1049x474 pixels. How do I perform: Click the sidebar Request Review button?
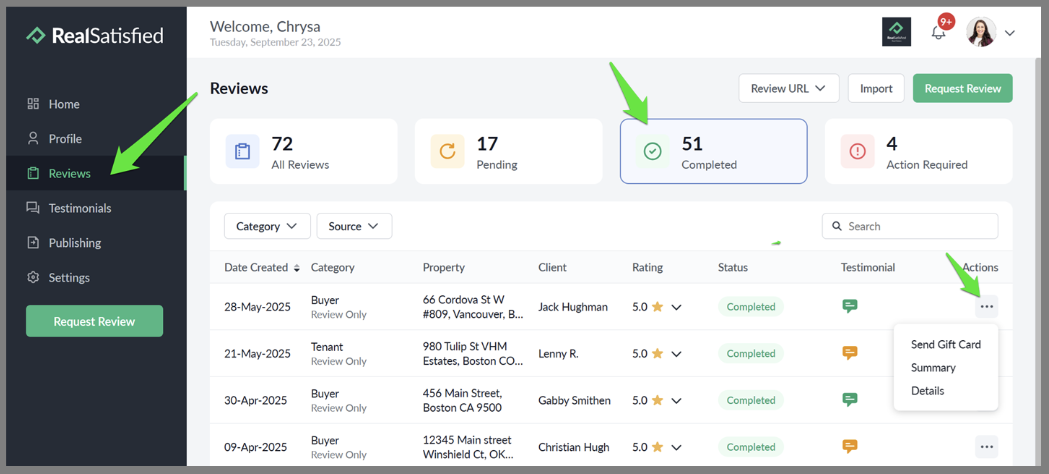[94, 321]
